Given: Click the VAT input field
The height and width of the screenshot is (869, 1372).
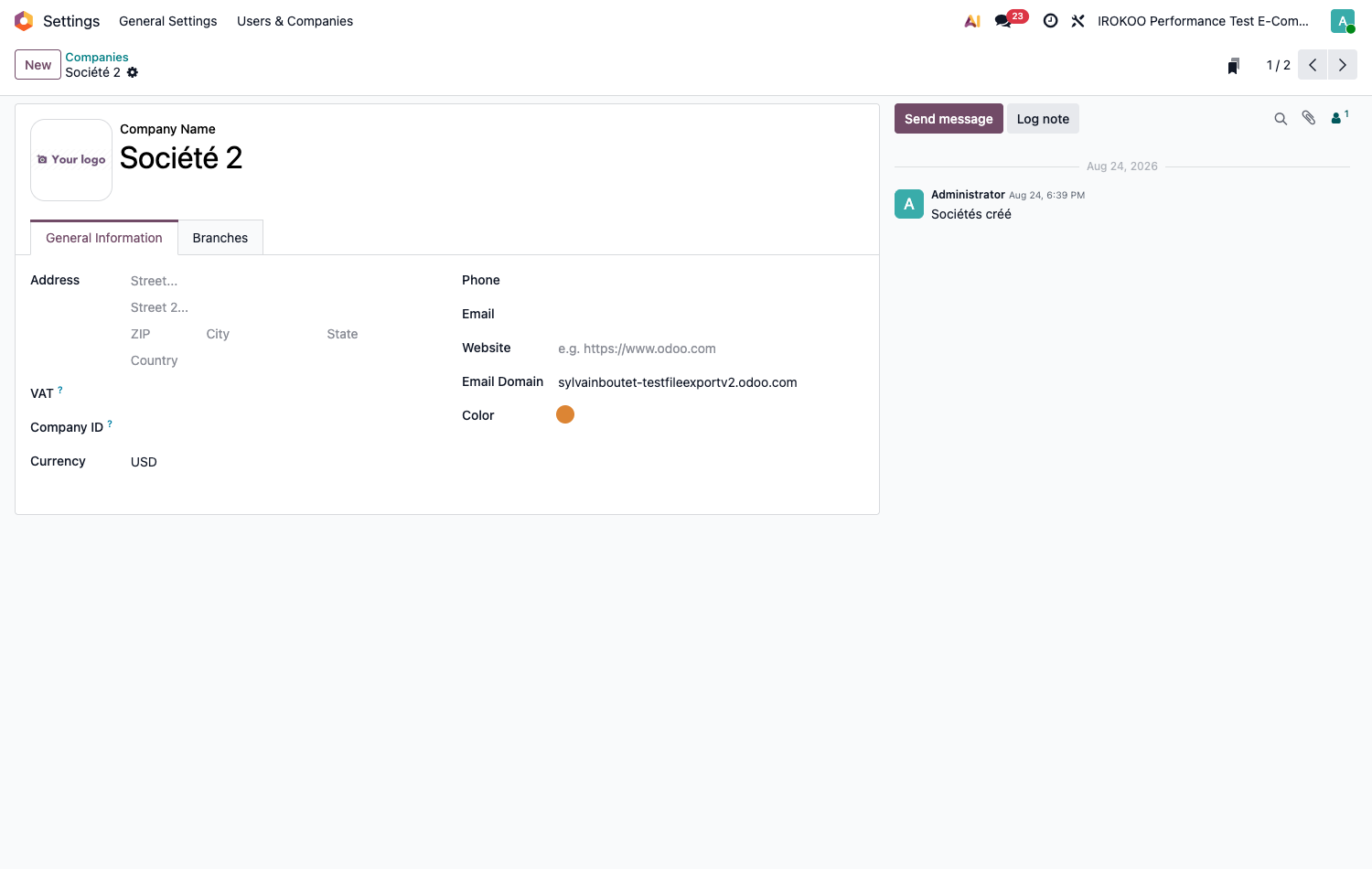Looking at the screenshot, I should pyautogui.click(x=282, y=394).
